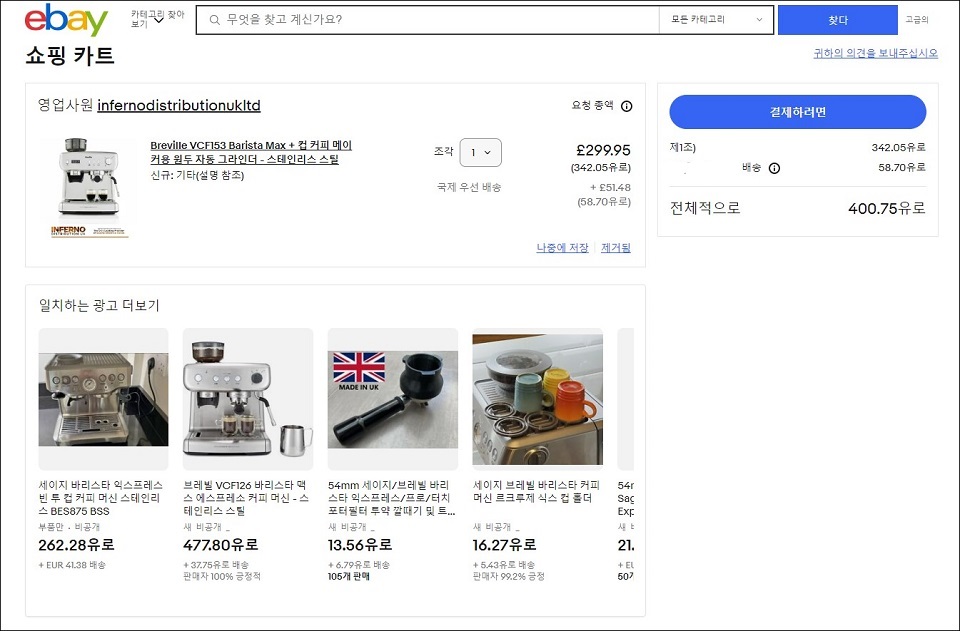The image size is (960, 631).
Task: Click the 일치하는 광고 더보기 heading
Action: tap(99, 305)
